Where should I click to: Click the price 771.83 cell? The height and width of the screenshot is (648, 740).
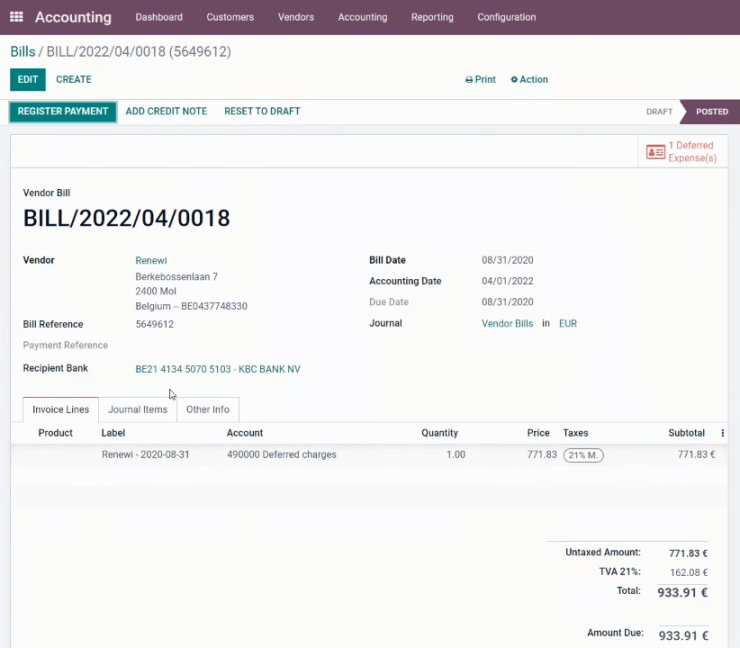click(x=542, y=454)
